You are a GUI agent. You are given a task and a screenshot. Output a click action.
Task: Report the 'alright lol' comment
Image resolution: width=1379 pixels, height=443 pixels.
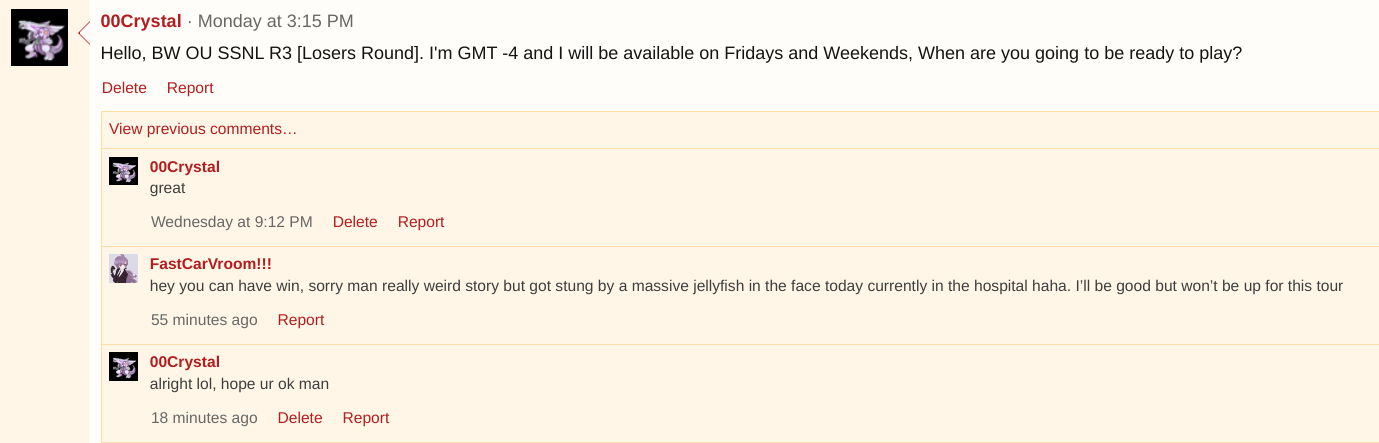click(366, 418)
